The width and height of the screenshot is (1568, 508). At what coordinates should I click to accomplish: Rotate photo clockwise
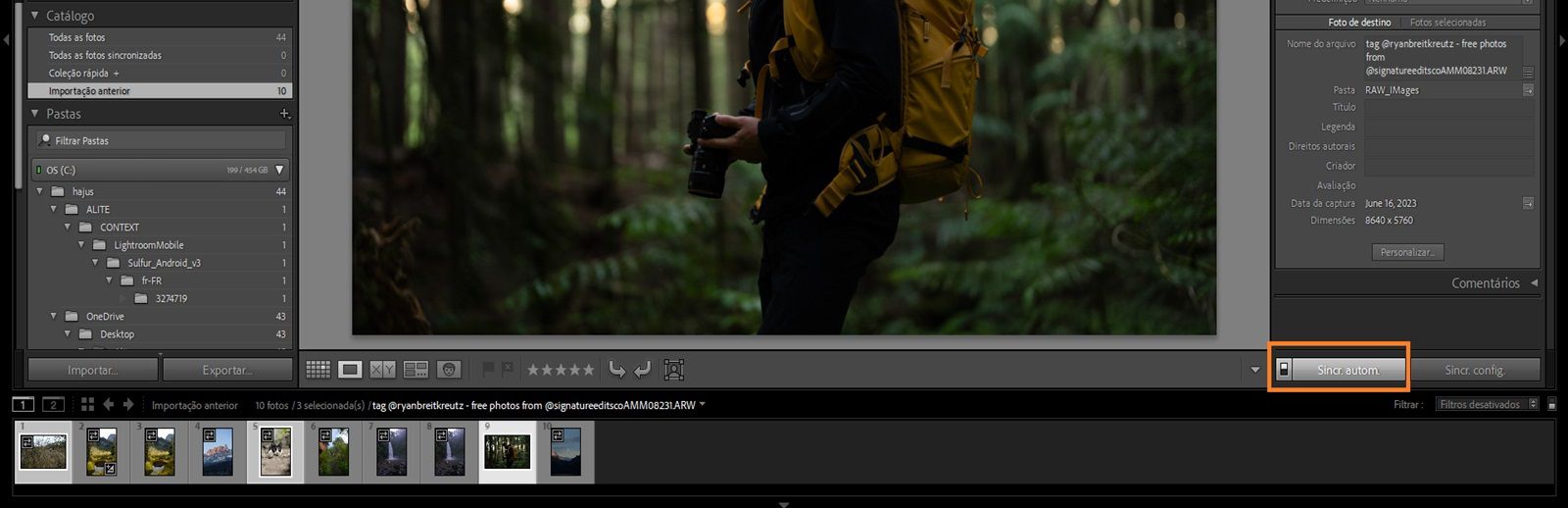click(x=642, y=370)
